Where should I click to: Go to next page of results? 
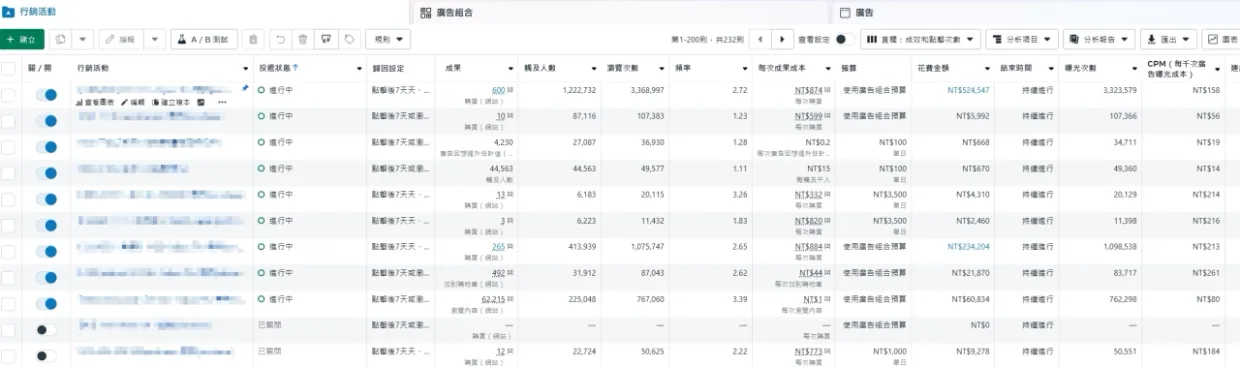coord(782,39)
